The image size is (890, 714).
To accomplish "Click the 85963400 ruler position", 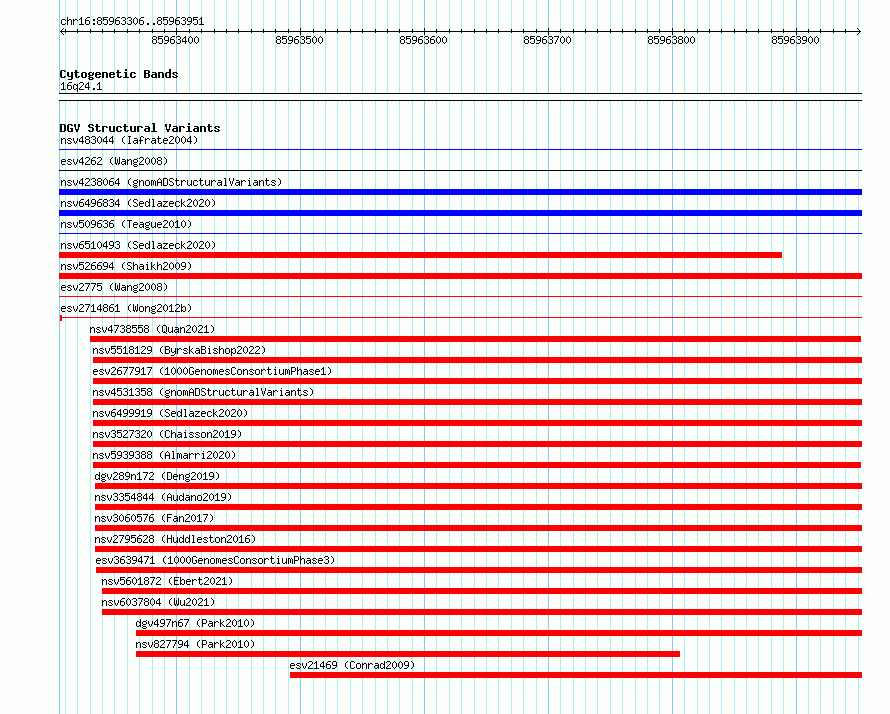I will (175, 40).
